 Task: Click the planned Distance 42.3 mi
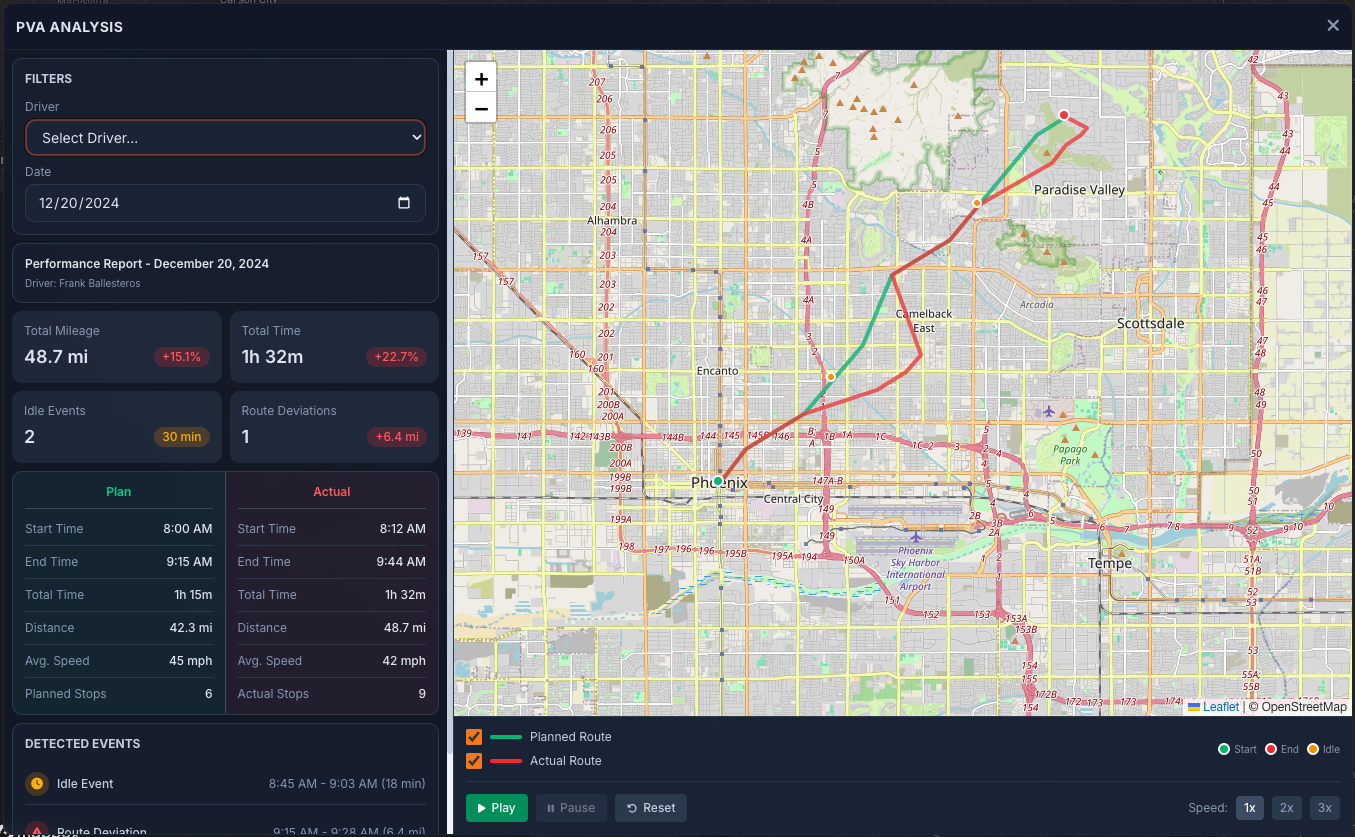coord(191,628)
